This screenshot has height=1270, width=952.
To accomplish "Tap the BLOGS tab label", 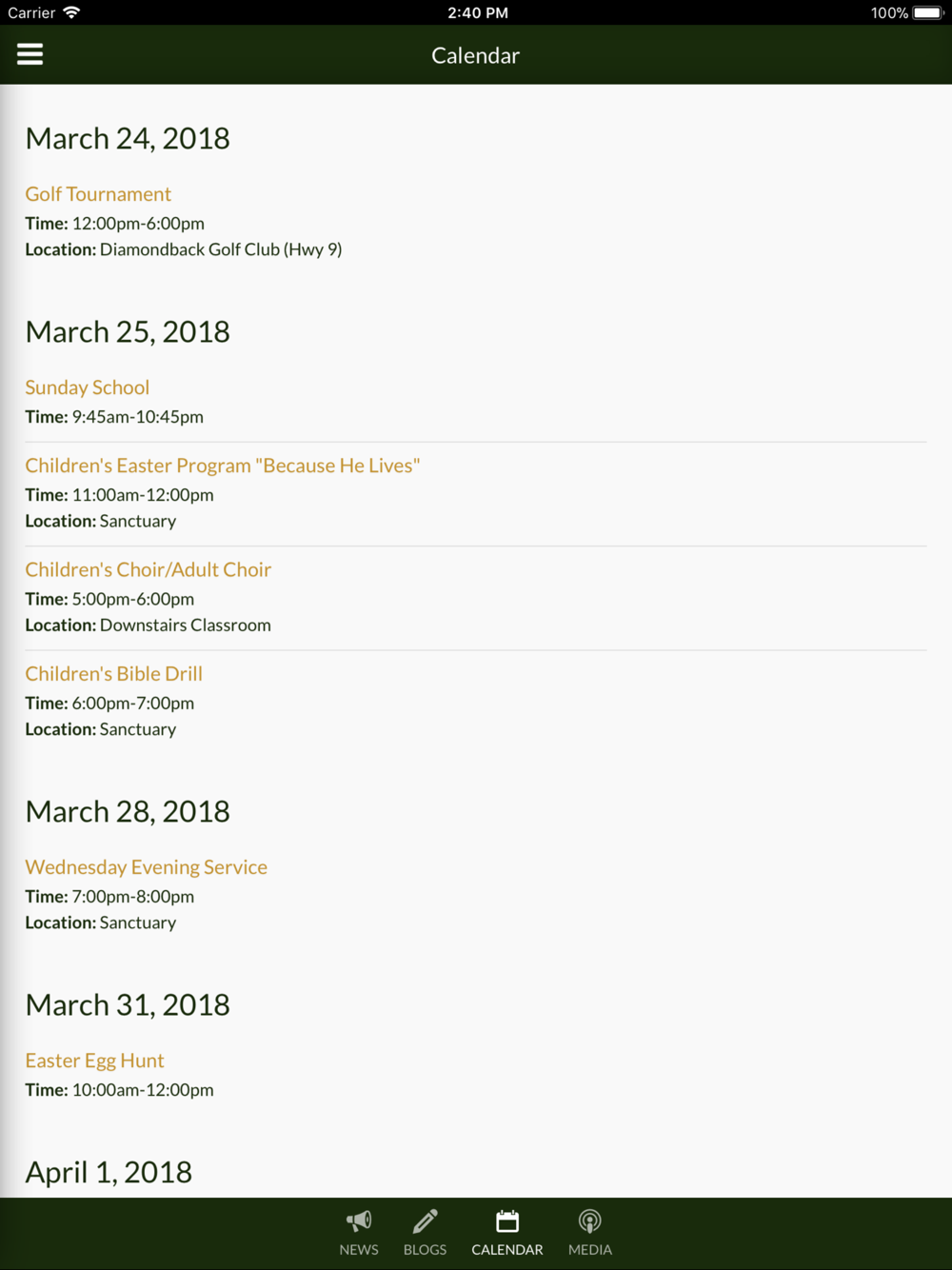I will click(425, 1249).
